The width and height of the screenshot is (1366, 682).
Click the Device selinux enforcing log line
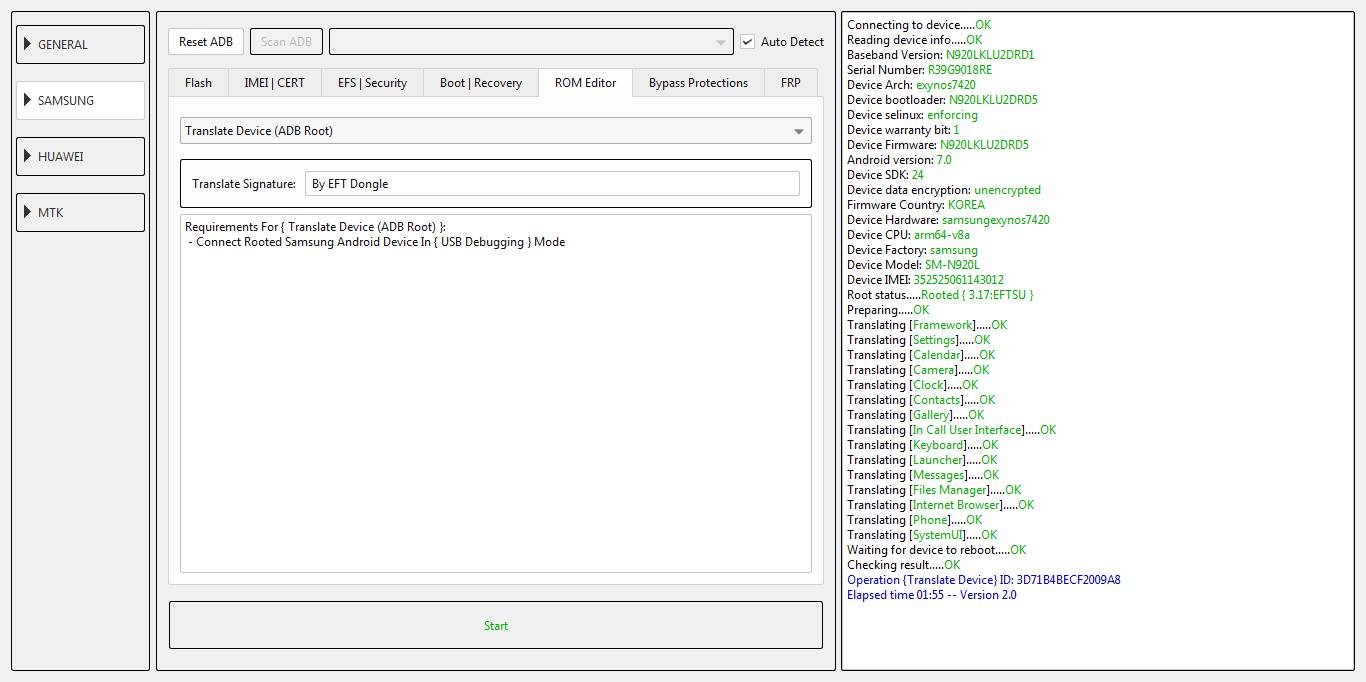point(912,115)
